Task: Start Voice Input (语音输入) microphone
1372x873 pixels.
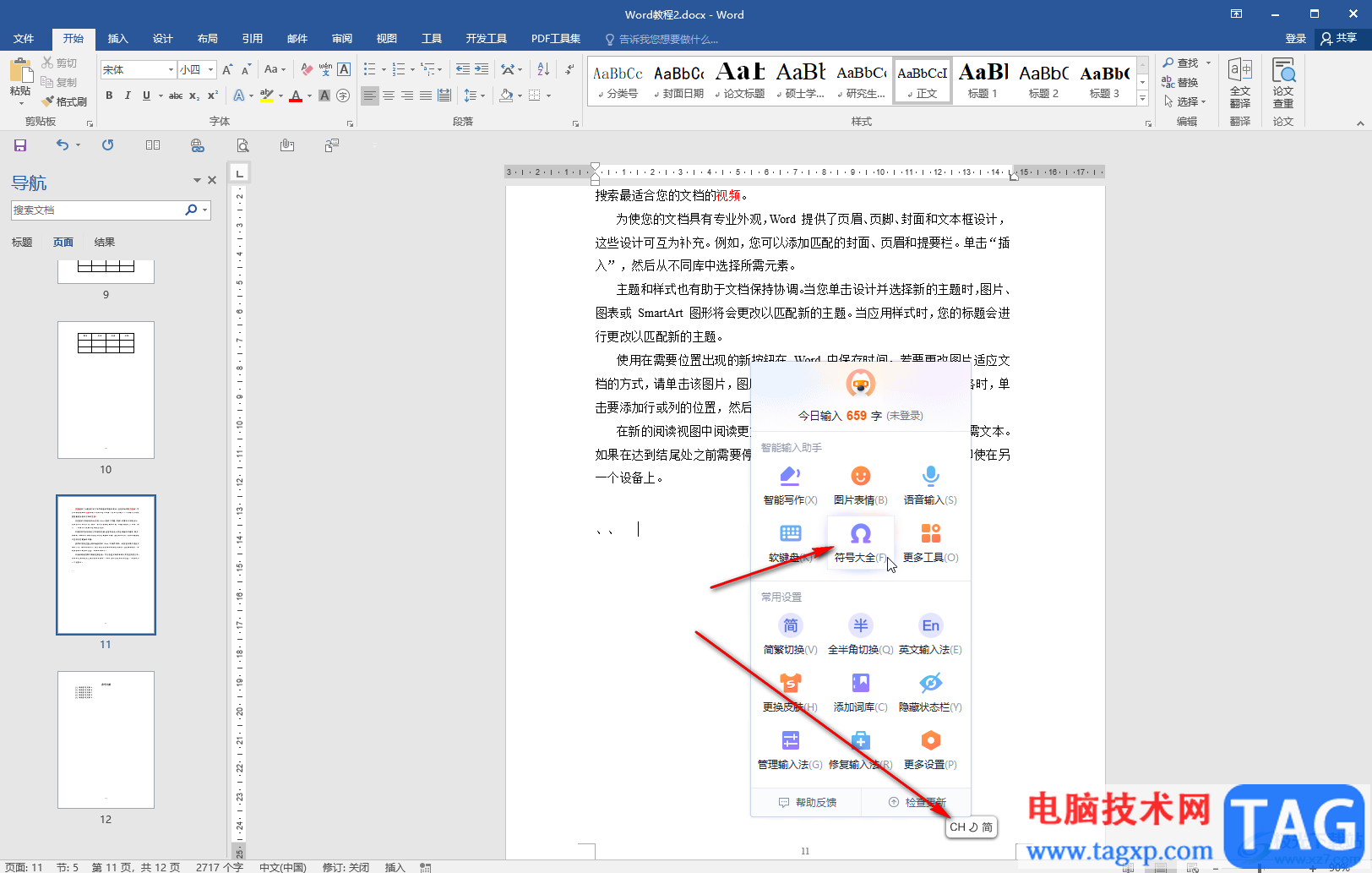Action: tap(930, 485)
